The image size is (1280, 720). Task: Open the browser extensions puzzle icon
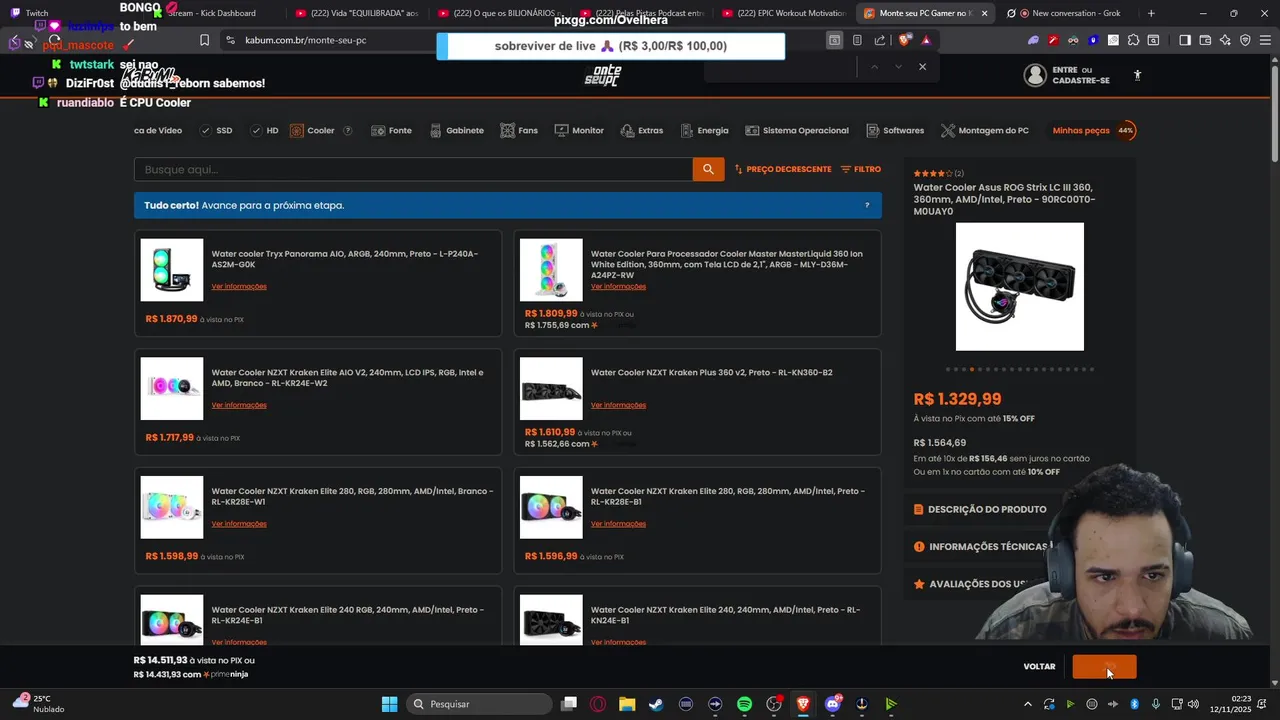[1133, 40]
